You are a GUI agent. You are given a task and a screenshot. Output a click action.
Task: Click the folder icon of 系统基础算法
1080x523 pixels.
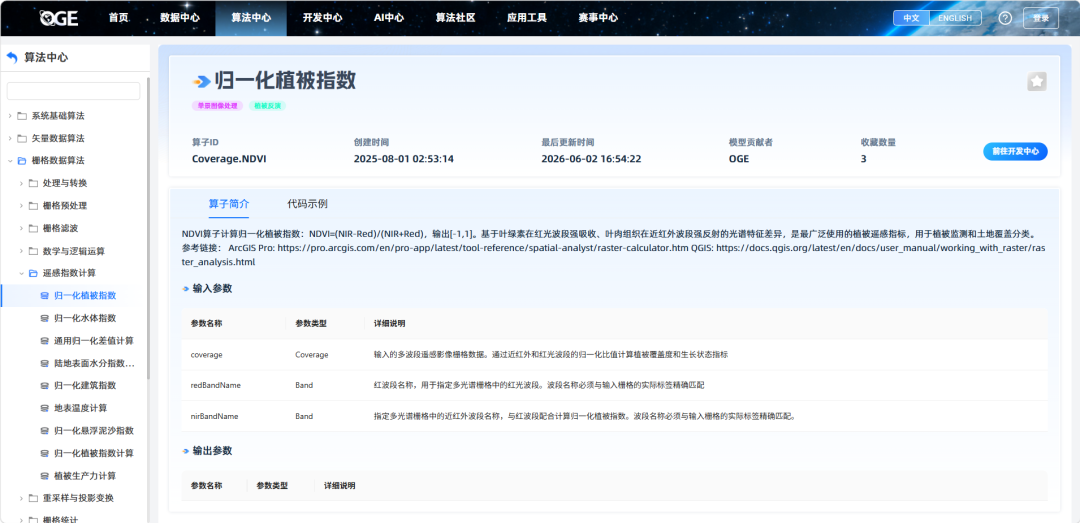[22, 116]
